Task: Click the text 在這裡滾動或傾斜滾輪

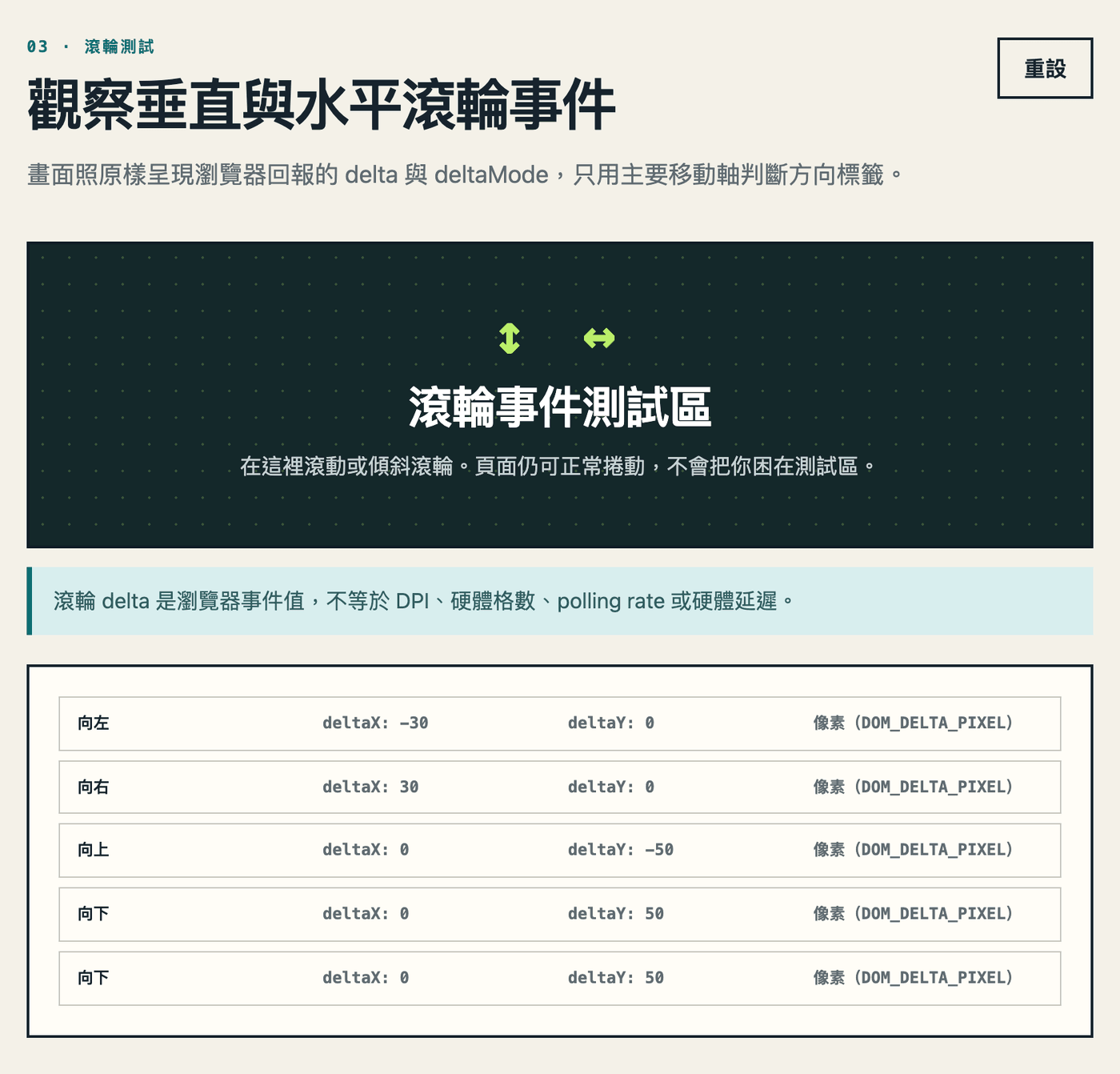Action: [346, 466]
